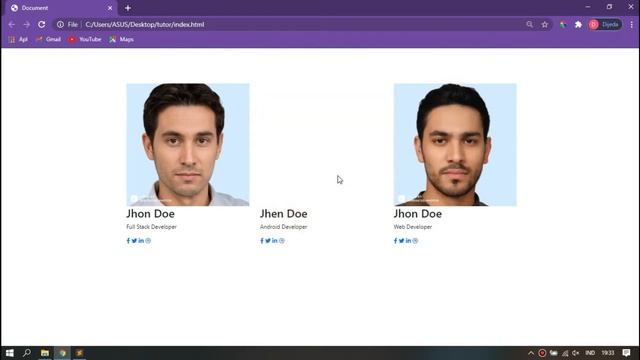The height and width of the screenshot is (360, 640).
Task: Click Facebook icon under Full Stack Developer
Action: click(x=128, y=241)
